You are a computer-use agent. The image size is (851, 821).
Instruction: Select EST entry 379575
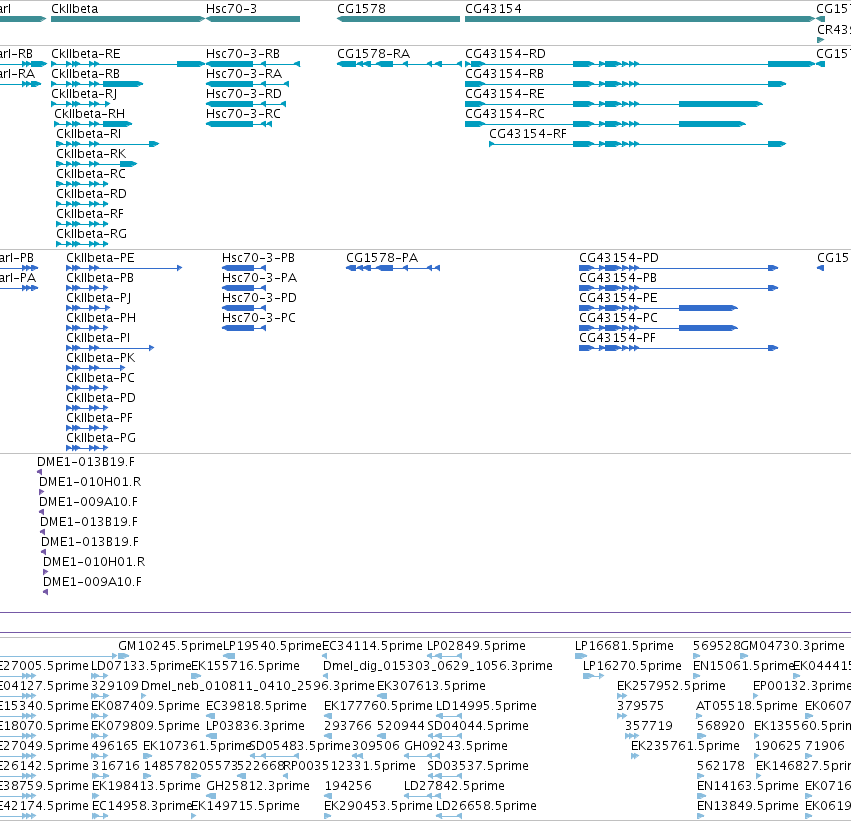click(x=640, y=706)
